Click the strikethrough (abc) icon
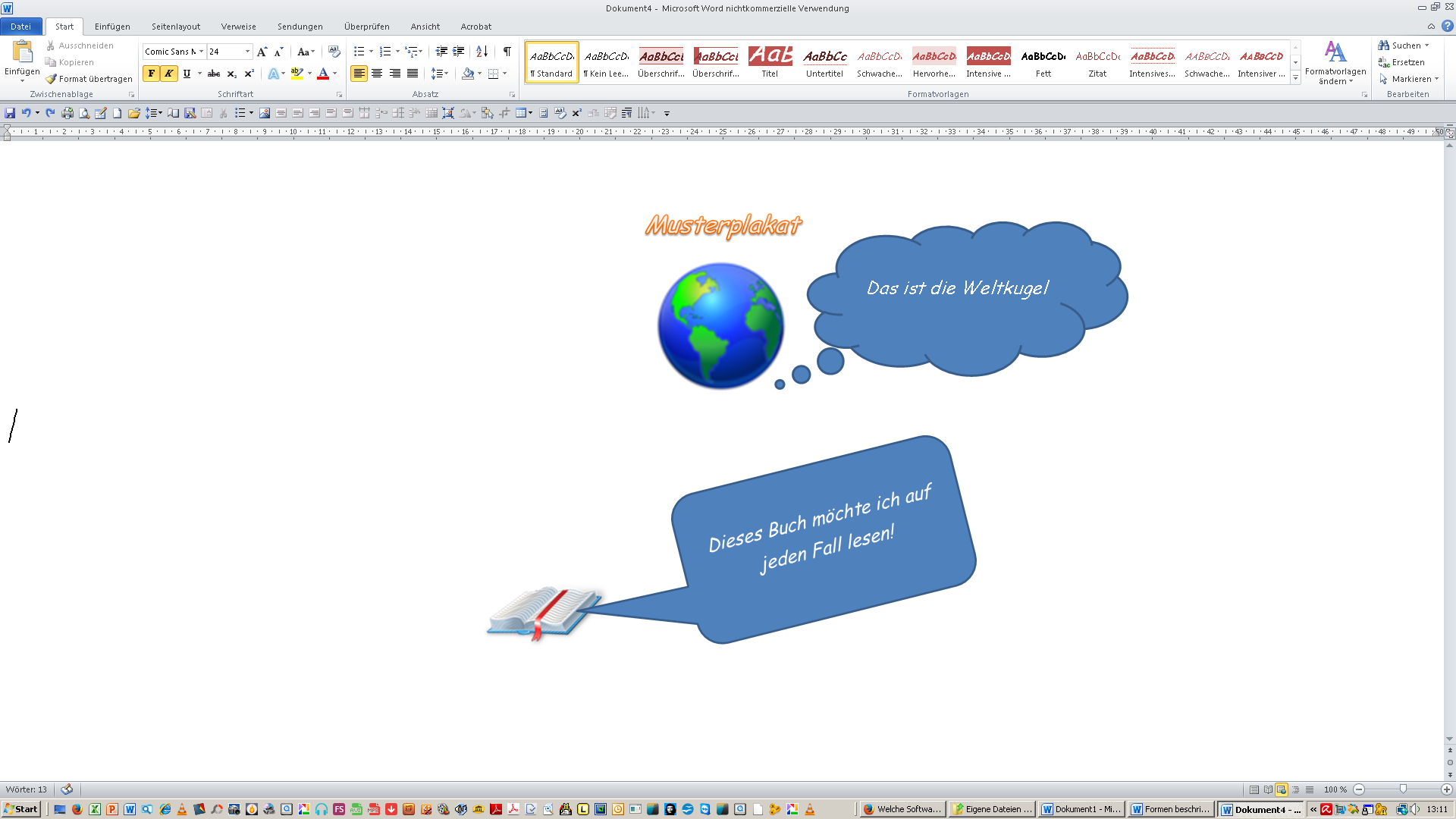The image size is (1456, 819). click(214, 74)
